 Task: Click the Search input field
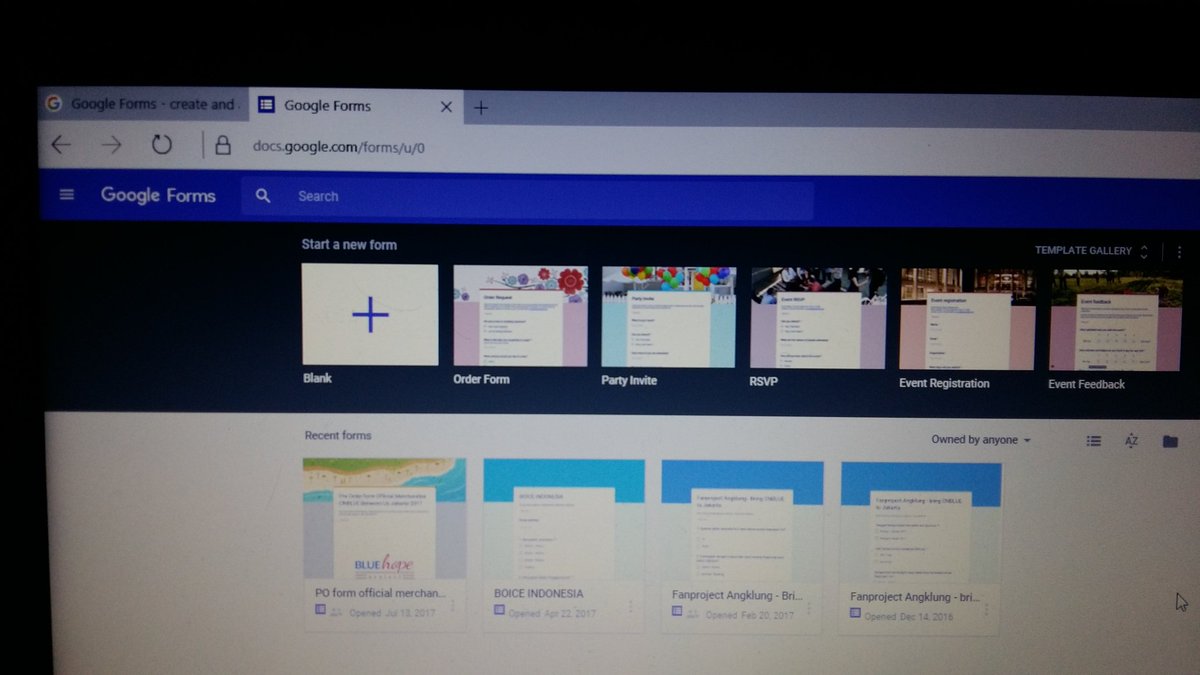(527, 197)
